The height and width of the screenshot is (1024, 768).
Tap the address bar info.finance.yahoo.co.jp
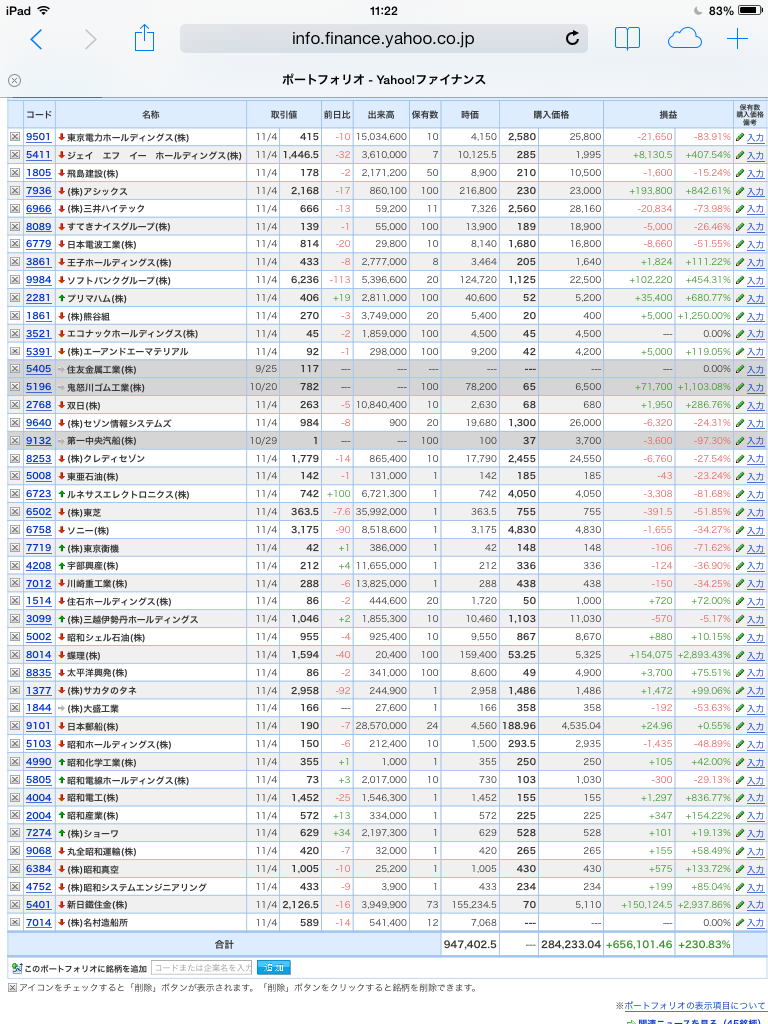[x=383, y=39]
